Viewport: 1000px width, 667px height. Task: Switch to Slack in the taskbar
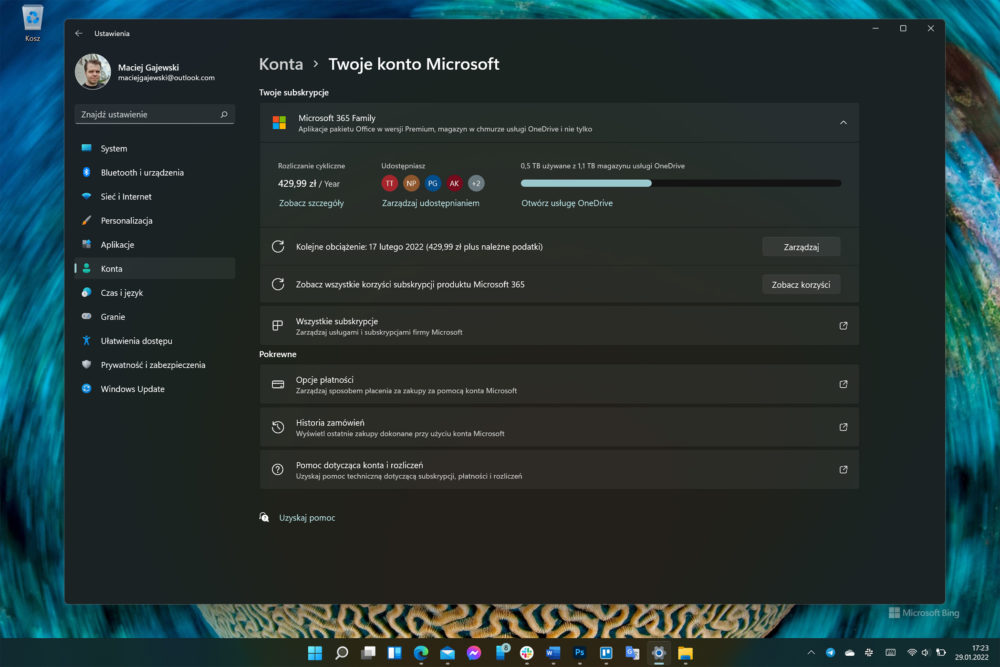coord(527,653)
